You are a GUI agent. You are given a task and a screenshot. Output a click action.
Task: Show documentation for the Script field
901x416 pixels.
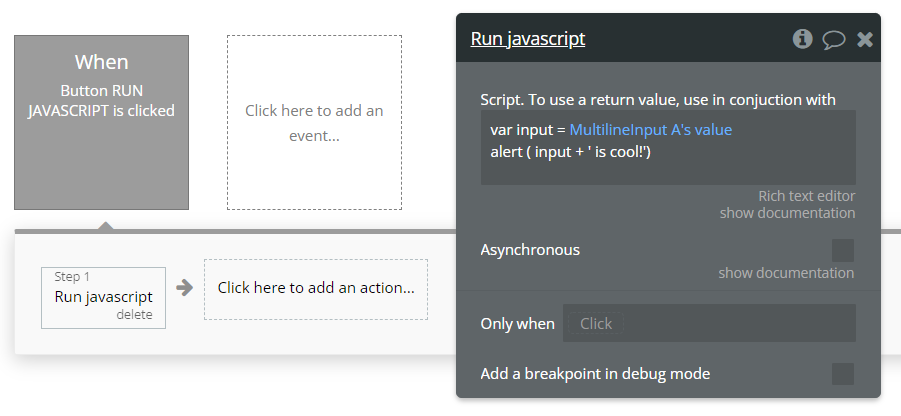[787, 213]
